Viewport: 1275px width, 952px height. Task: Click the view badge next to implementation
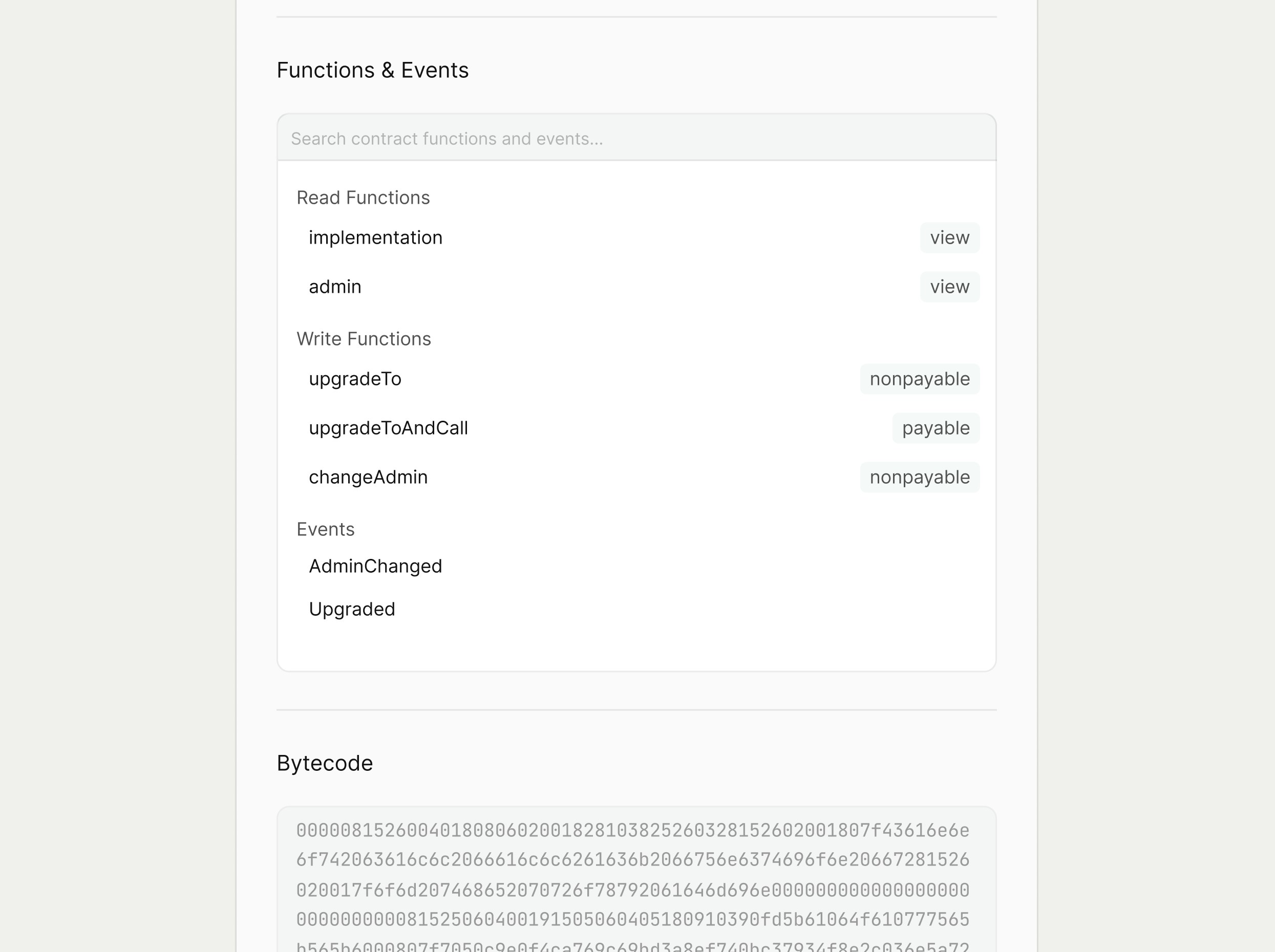949,237
